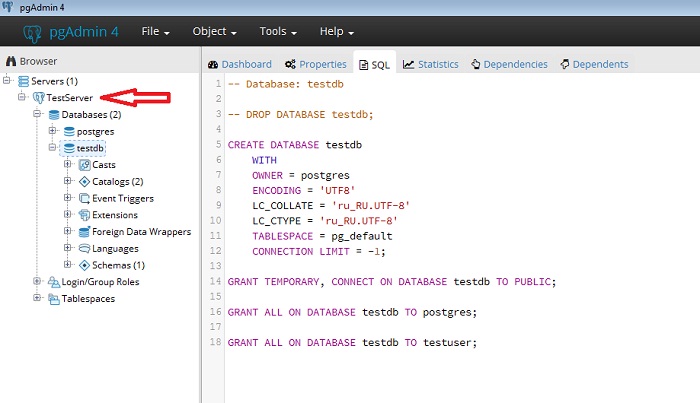Click the pgAdmin 4 elephant logo
700x403 pixels.
point(32,33)
